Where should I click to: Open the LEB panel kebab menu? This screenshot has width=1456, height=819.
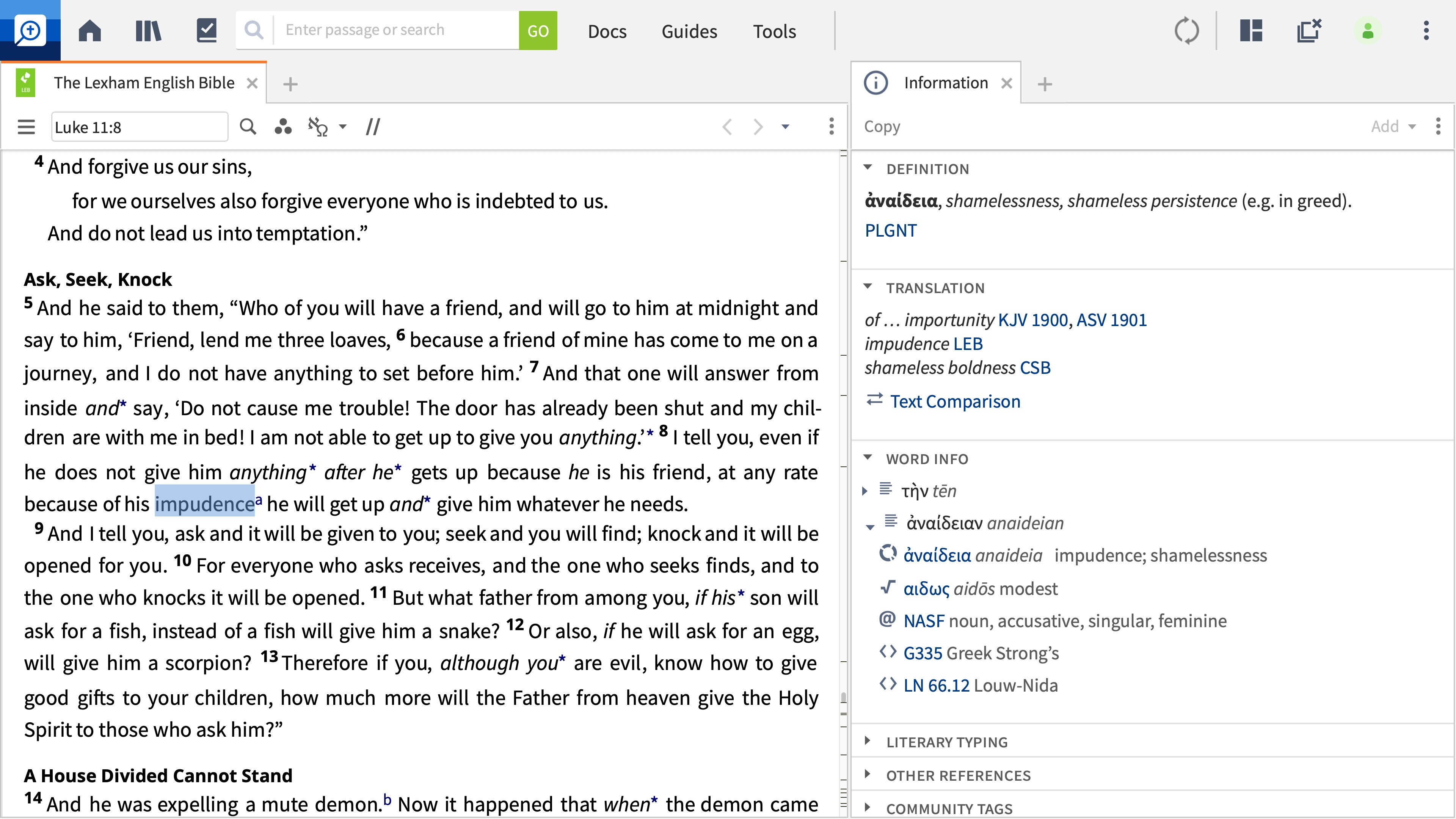[x=832, y=127]
